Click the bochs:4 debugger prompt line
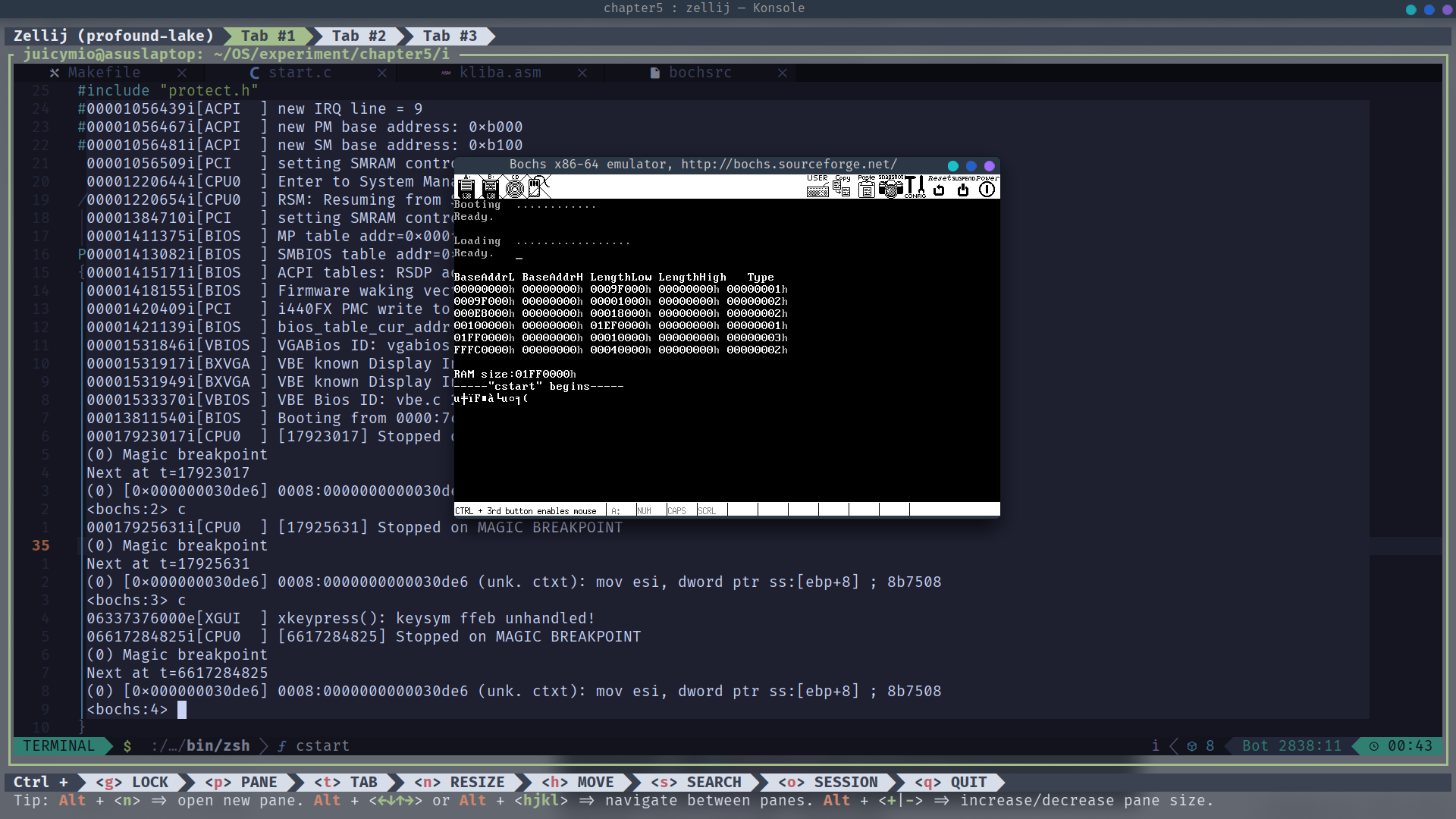 click(127, 710)
